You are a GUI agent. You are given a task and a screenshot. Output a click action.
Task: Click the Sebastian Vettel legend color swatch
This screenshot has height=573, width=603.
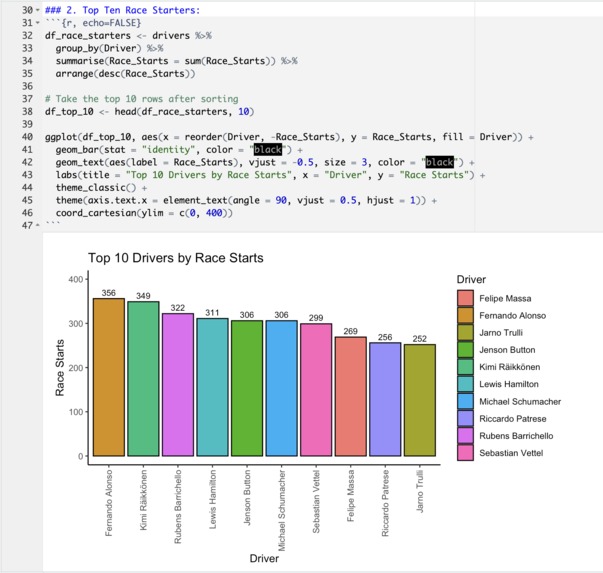[x=465, y=453]
